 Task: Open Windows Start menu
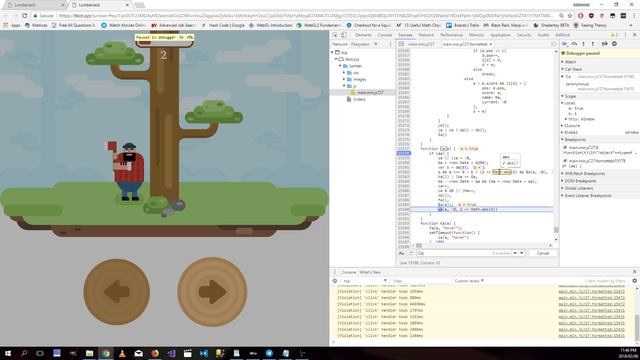8,353
